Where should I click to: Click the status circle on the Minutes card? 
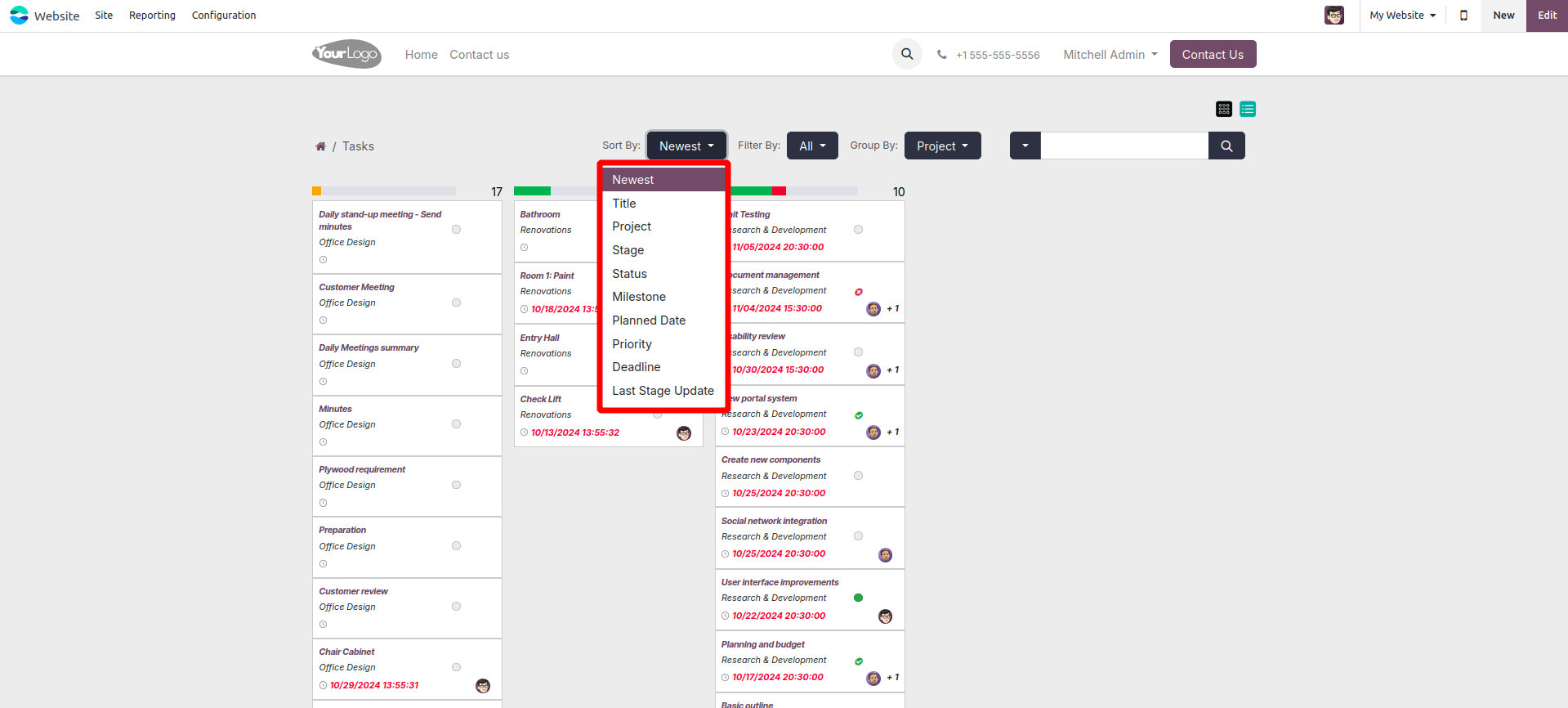(456, 424)
